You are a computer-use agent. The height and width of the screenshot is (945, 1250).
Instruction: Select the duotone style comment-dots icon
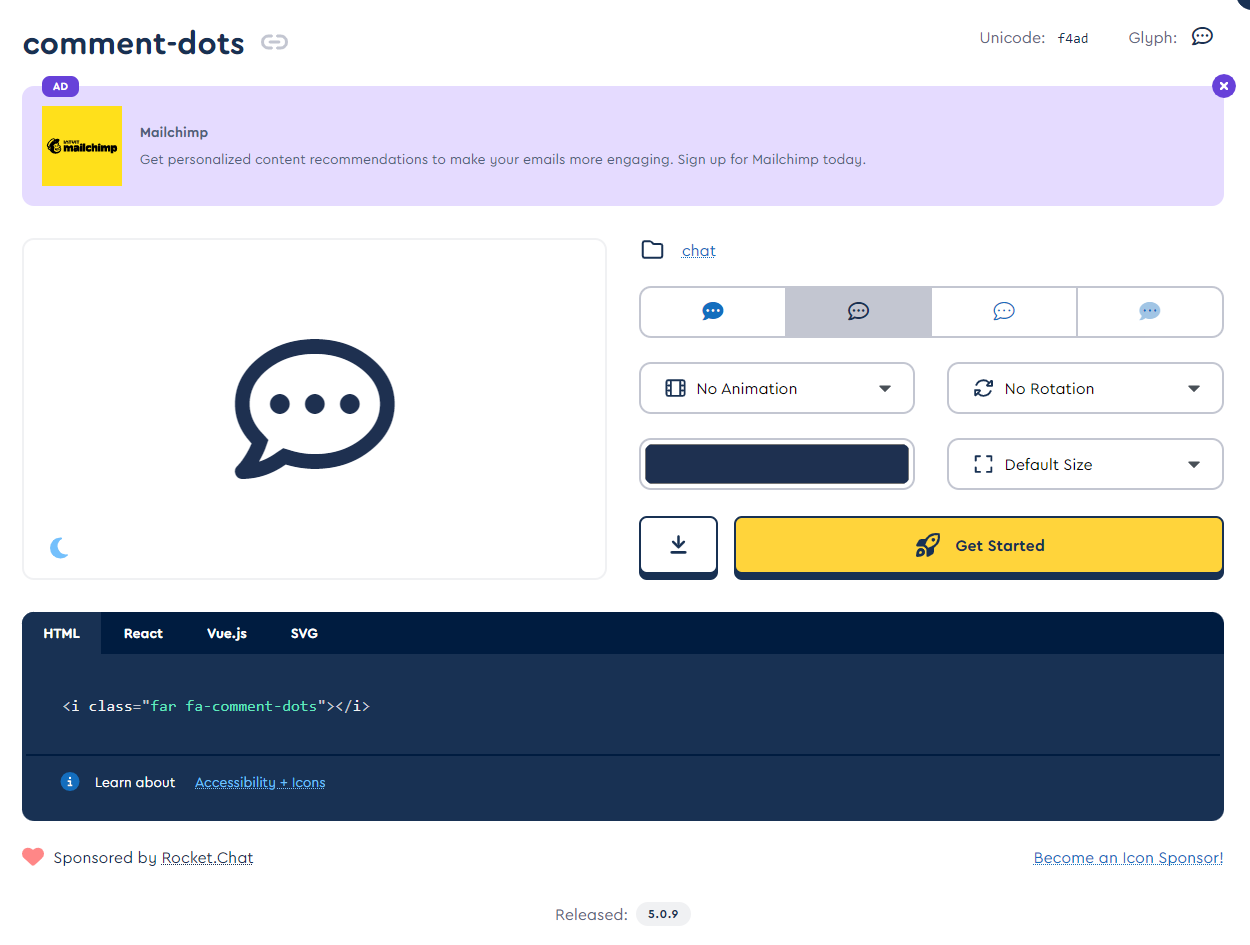click(1150, 312)
